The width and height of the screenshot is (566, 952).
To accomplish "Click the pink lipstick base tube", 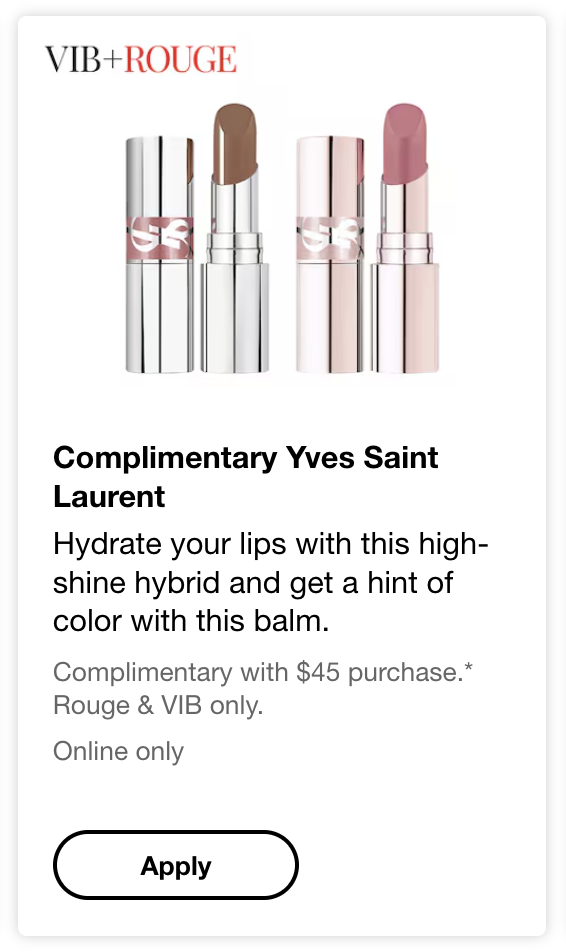I will (405, 317).
